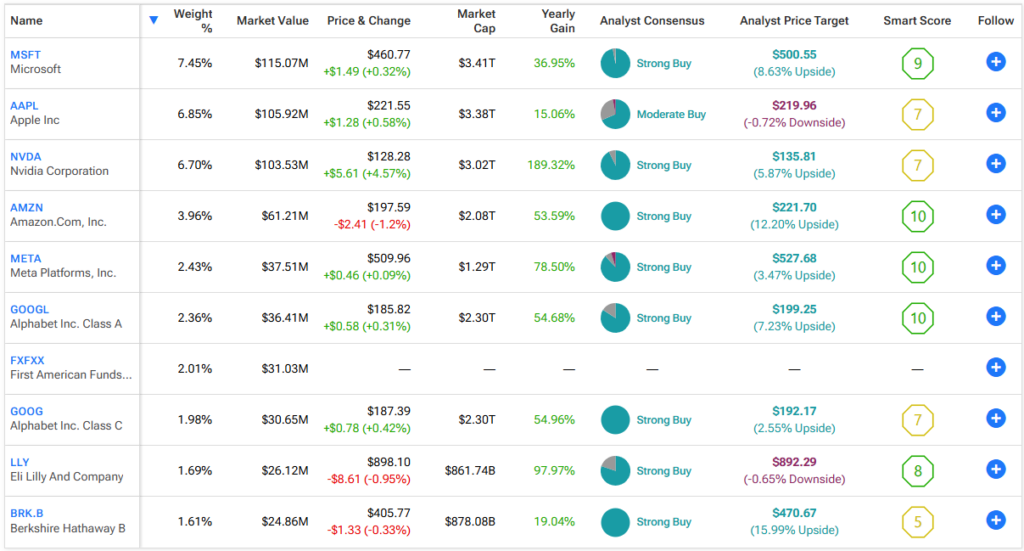1024x551 pixels.
Task: Click the blue sort arrow beside Weight
Action: pyautogui.click(x=153, y=20)
